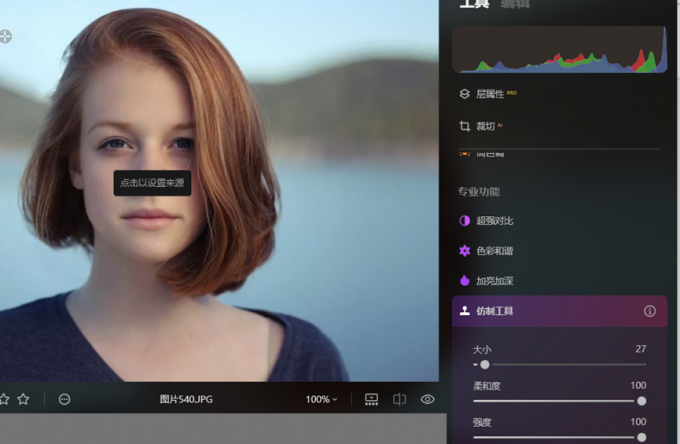Click the fully visible star rating icon
This screenshot has width=680, height=444.
(x=23, y=399)
